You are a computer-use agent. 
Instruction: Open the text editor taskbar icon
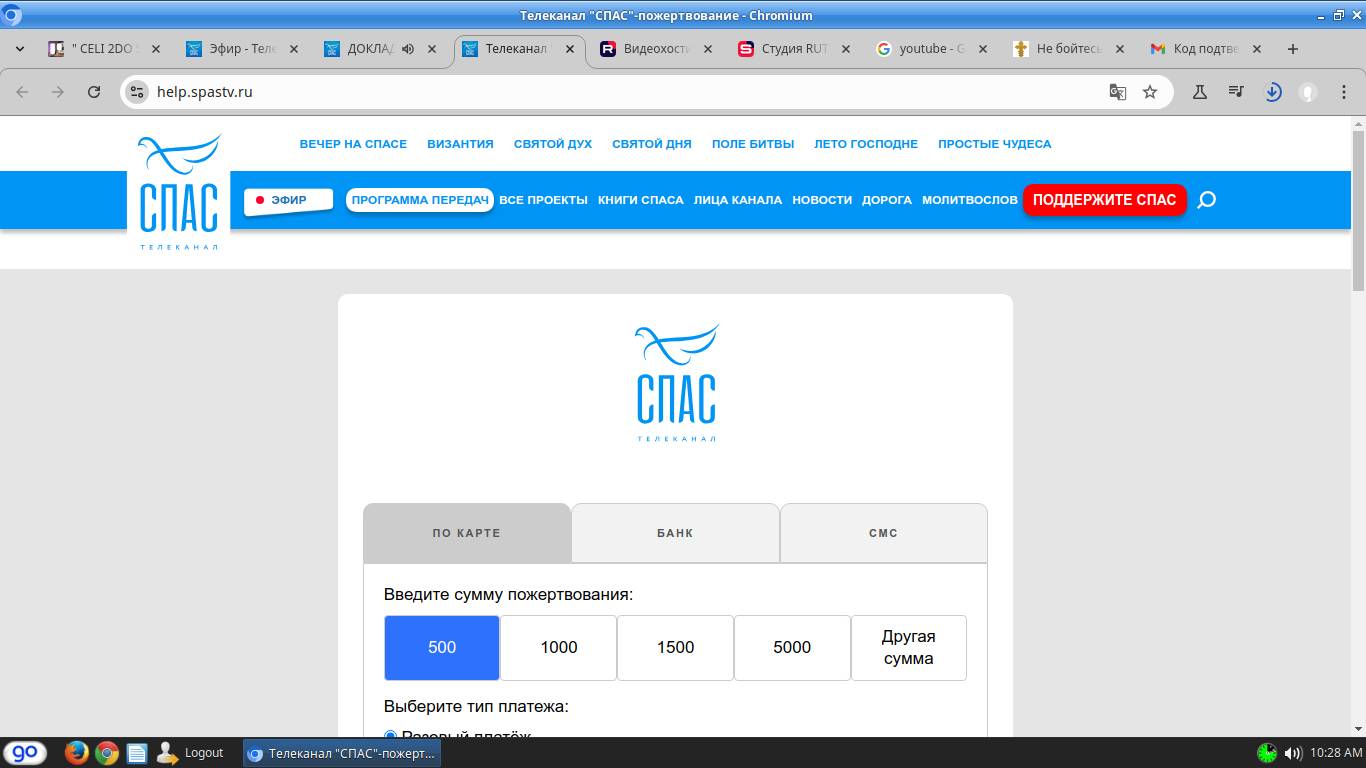(x=137, y=753)
